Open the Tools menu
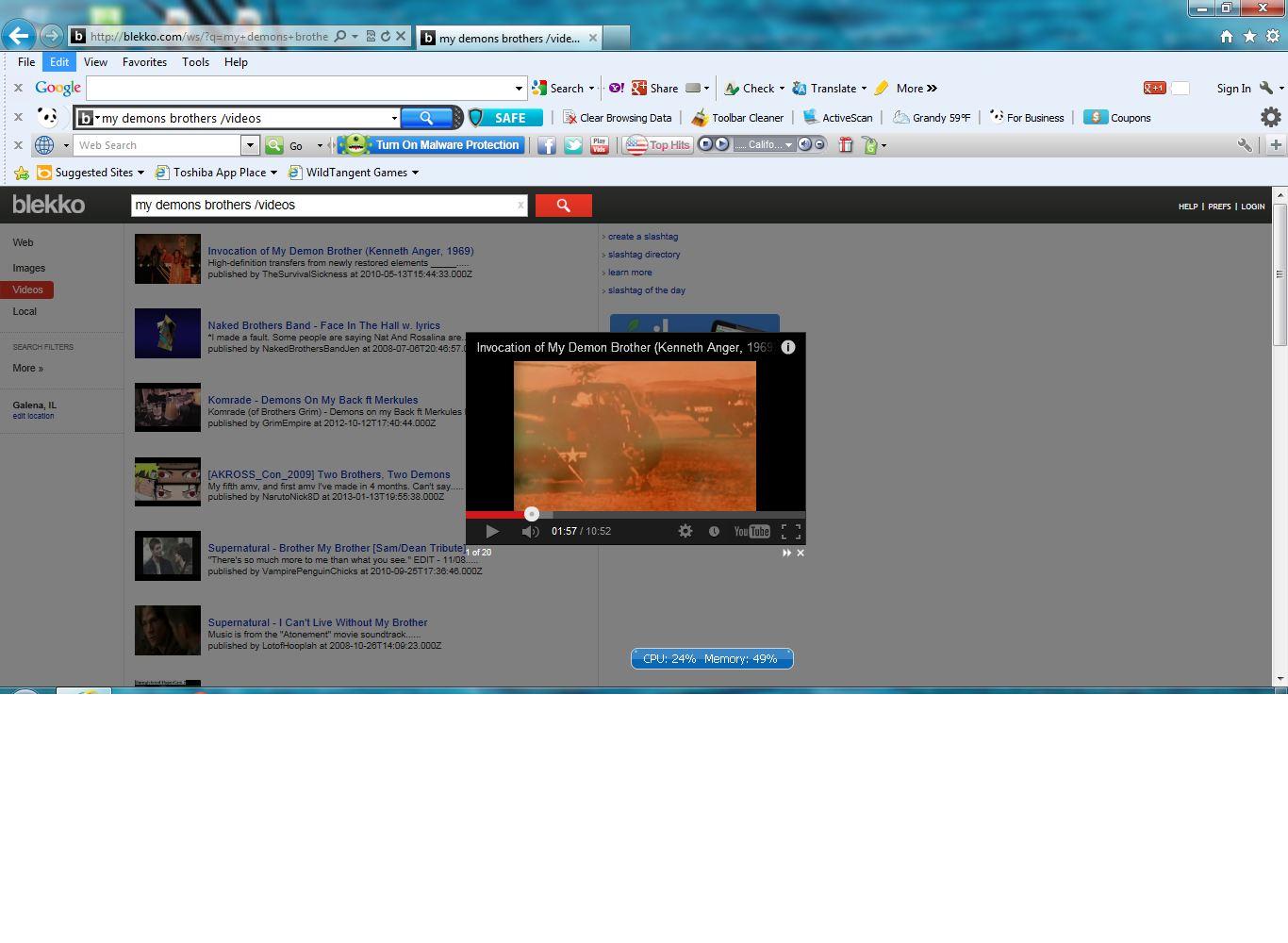1288x943 pixels. coord(195,62)
